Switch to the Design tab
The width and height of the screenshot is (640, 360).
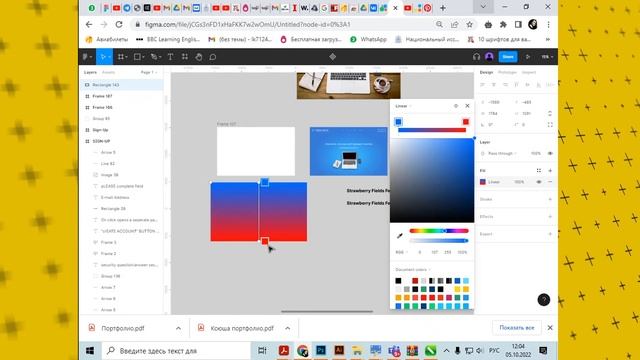486,72
